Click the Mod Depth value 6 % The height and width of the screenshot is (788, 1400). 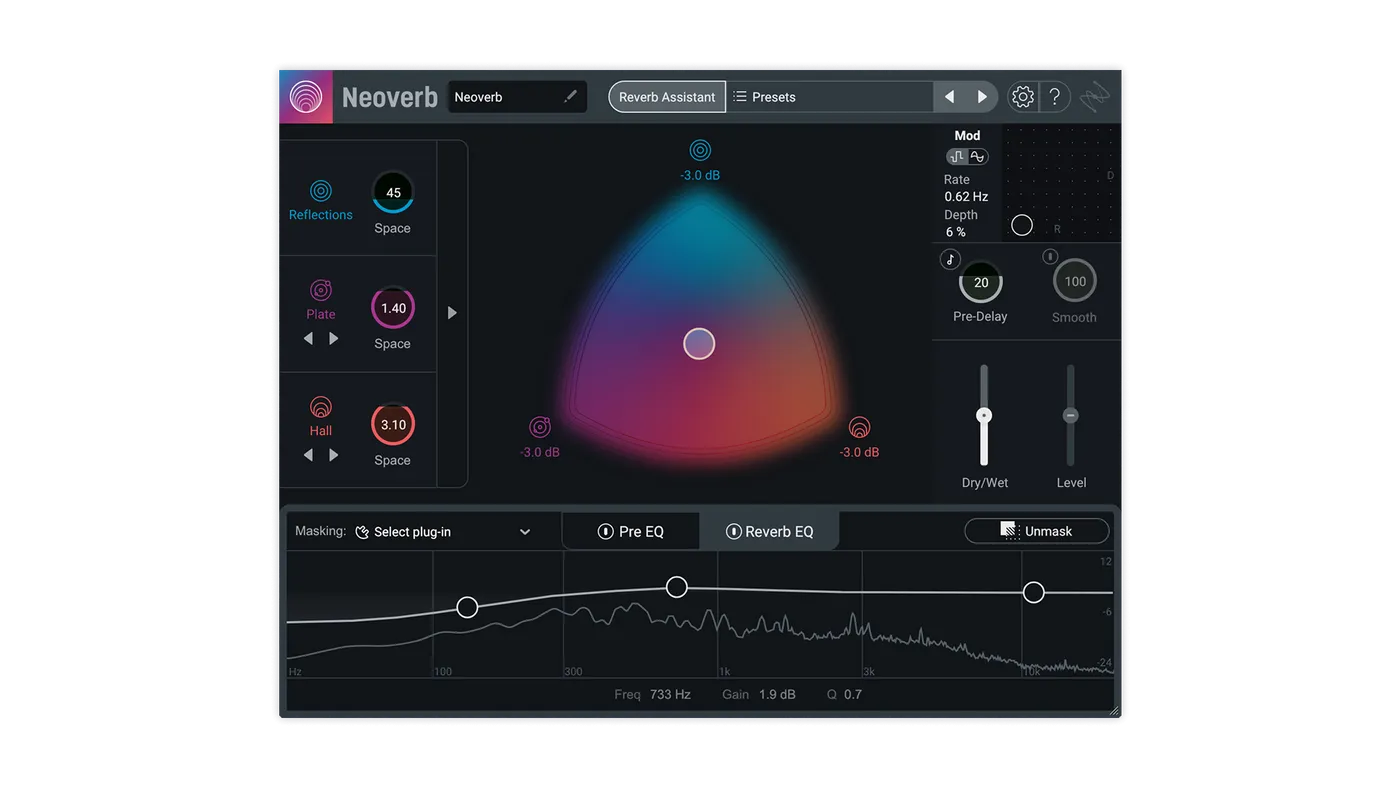(956, 232)
